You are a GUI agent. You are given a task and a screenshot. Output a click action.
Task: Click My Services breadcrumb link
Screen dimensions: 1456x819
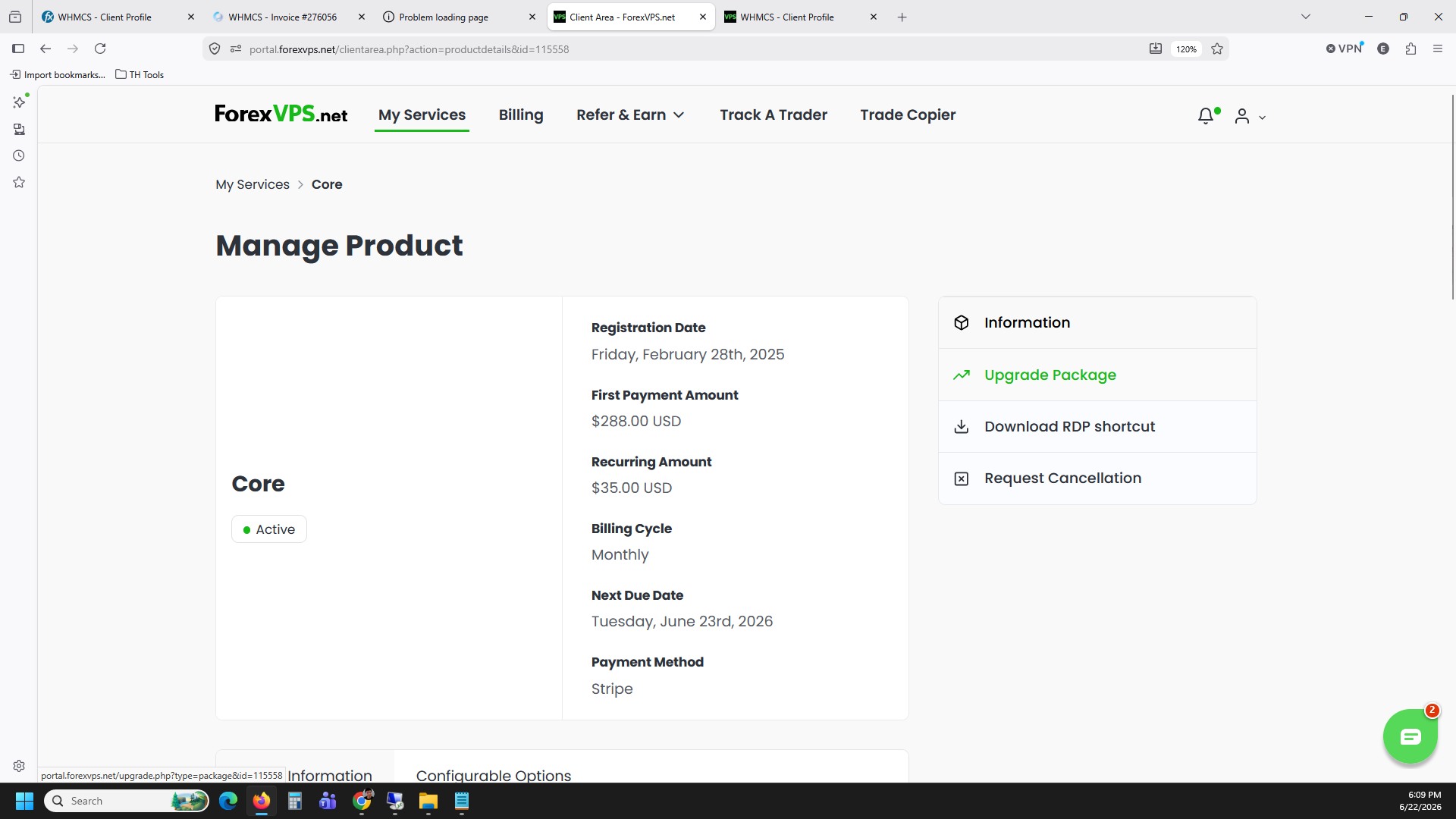coord(253,184)
